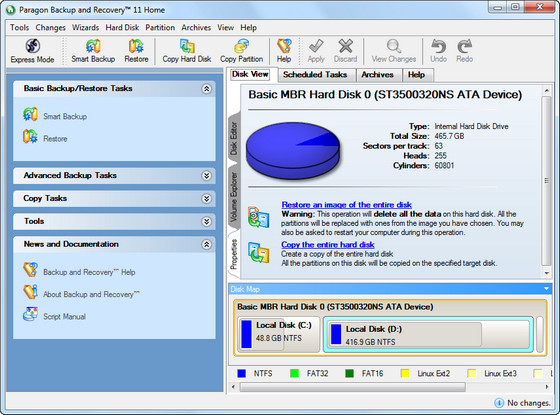The width and height of the screenshot is (560, 415).
Task: Click the Disk Map horizontal scrollbar thumb
Action: click(x=352, y=387)
